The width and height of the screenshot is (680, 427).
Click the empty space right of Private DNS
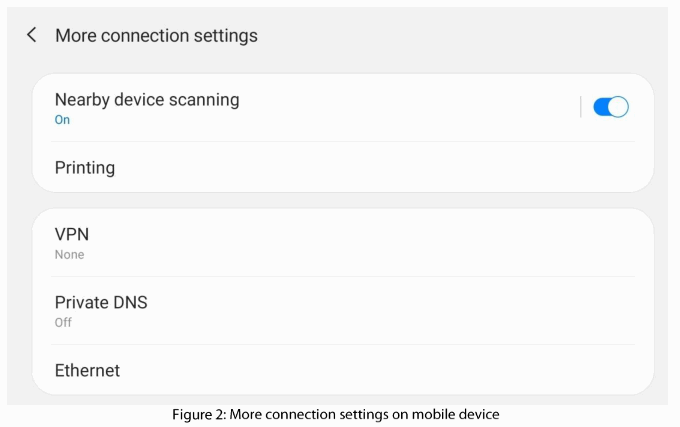pos(400,310)
